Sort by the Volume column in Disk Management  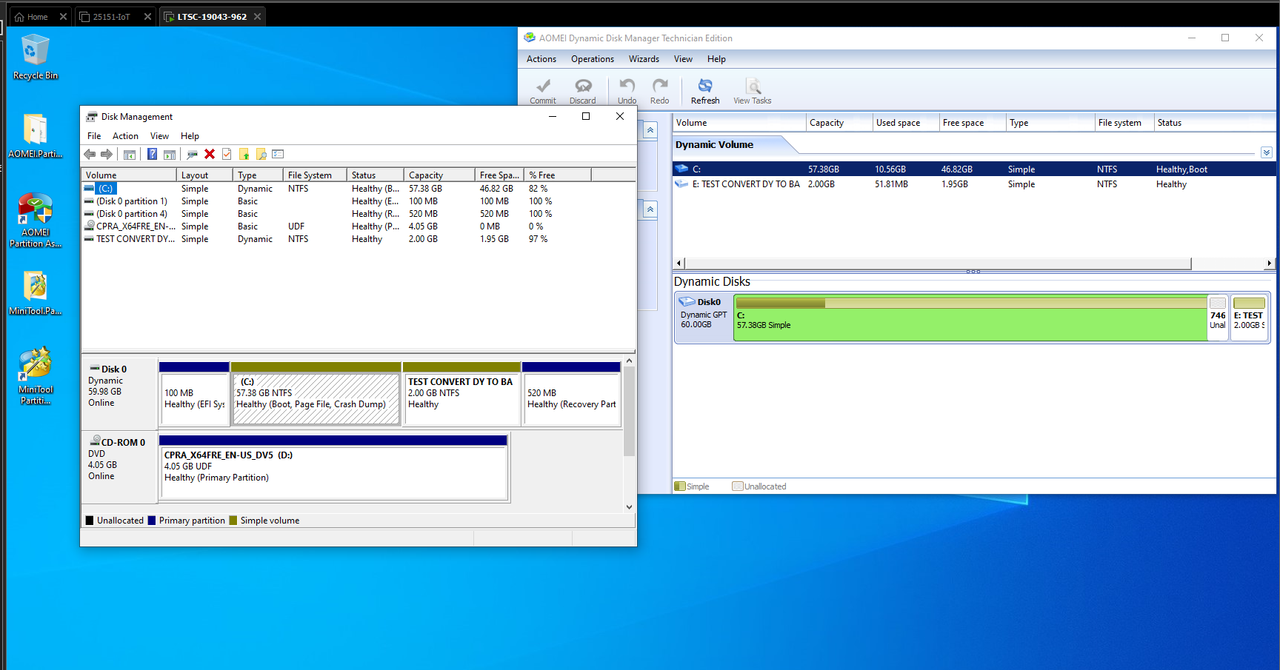coord(129,175)
